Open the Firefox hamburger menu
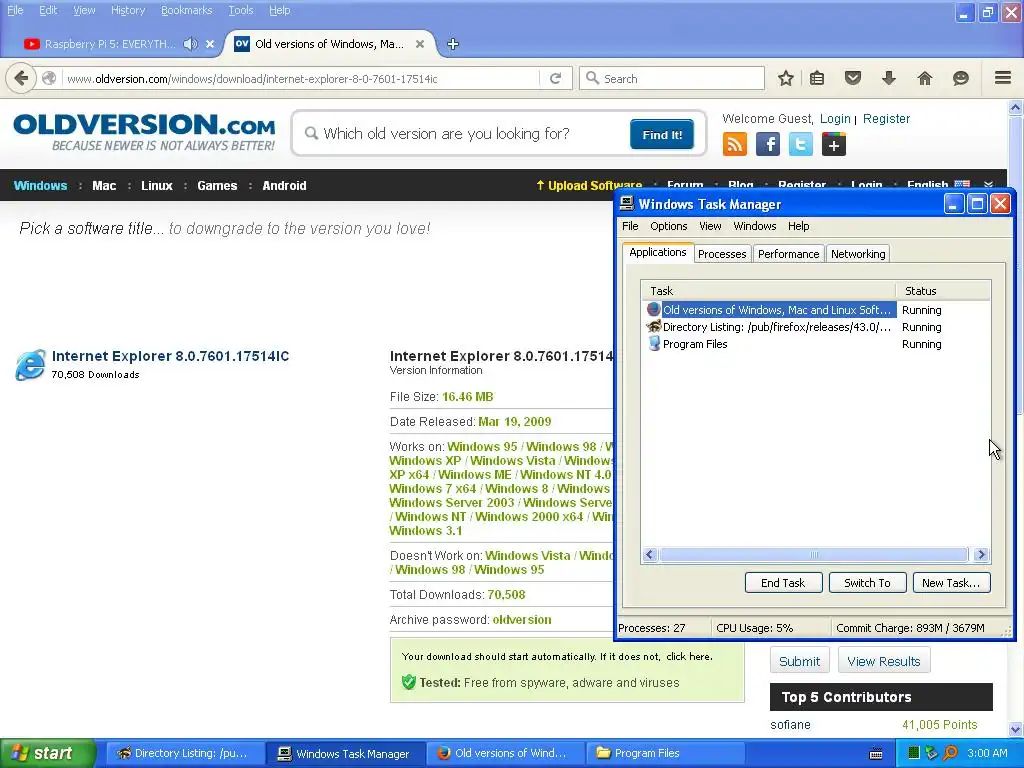The width and height of the screenshot is (1024, 768). [1003, 78]
